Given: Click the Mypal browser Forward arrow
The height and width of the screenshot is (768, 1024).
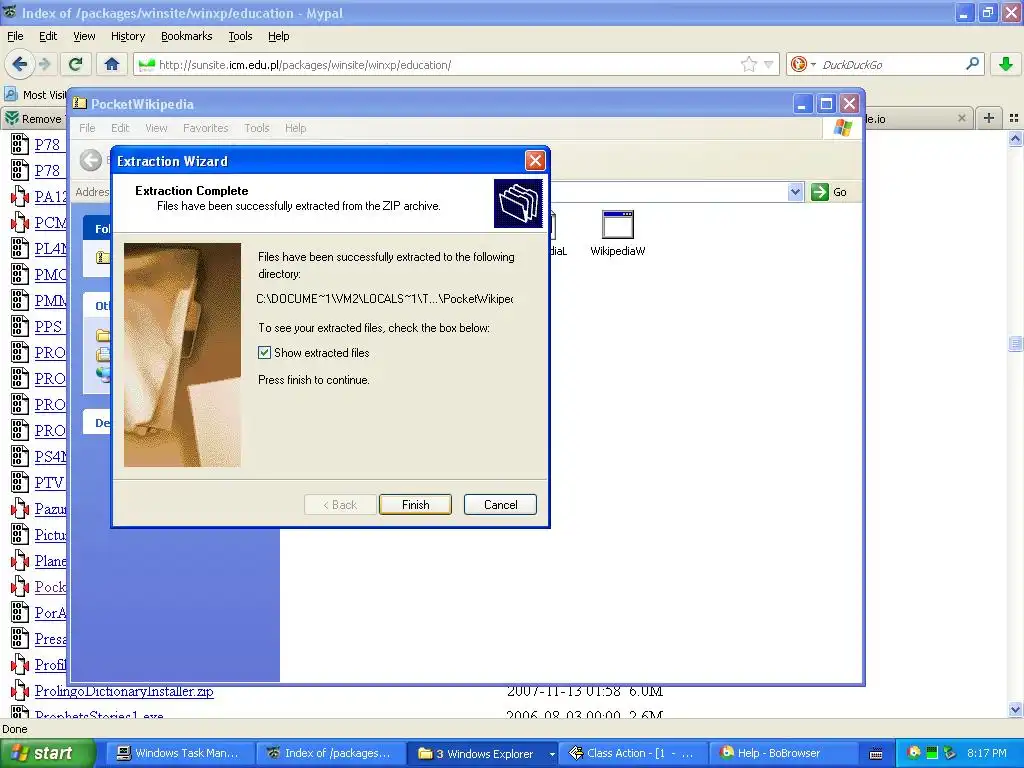Looking at the screenshot, I should tap(44, 64).
